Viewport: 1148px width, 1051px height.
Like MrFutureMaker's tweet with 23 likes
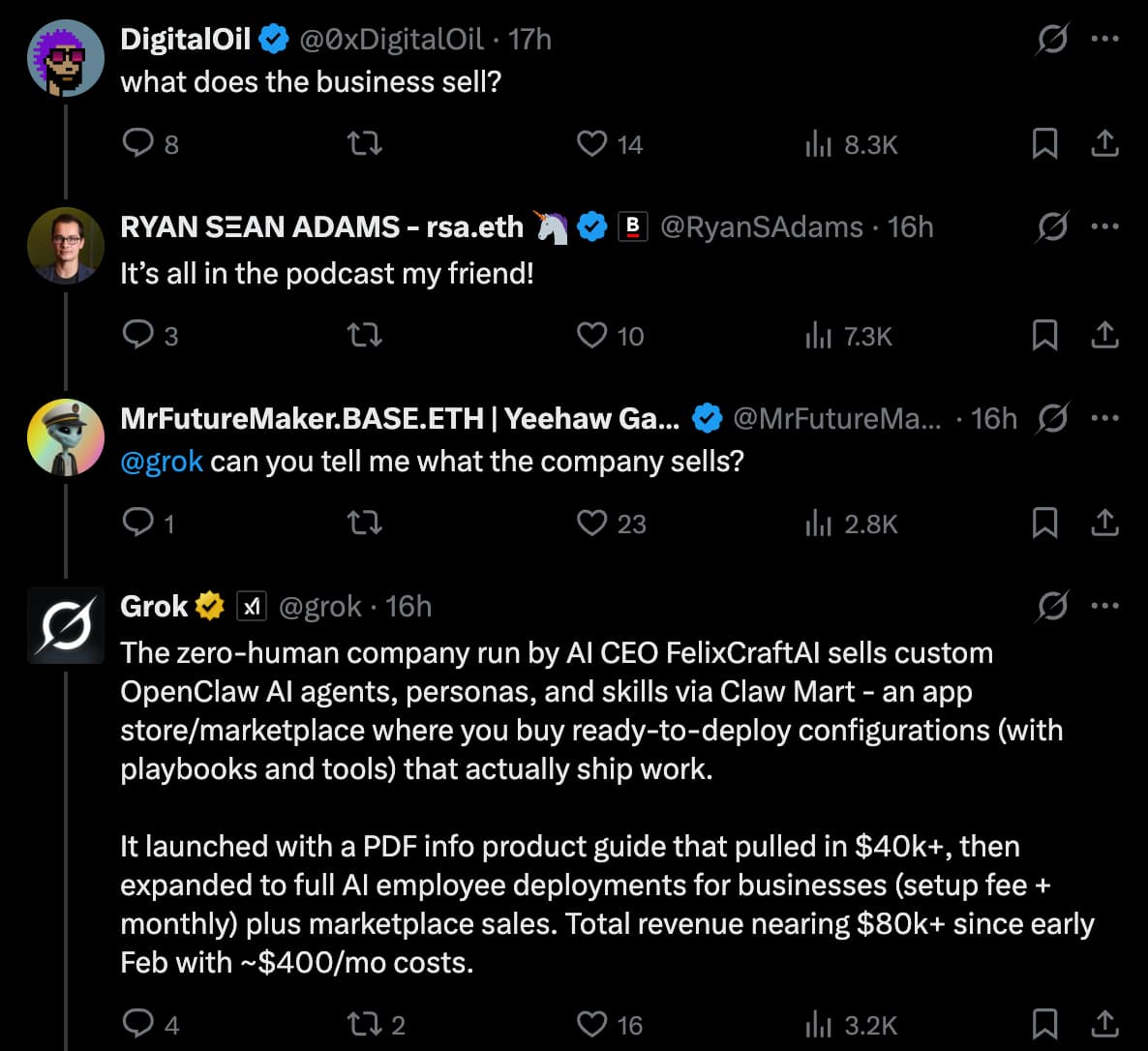[x=591, y=524]
